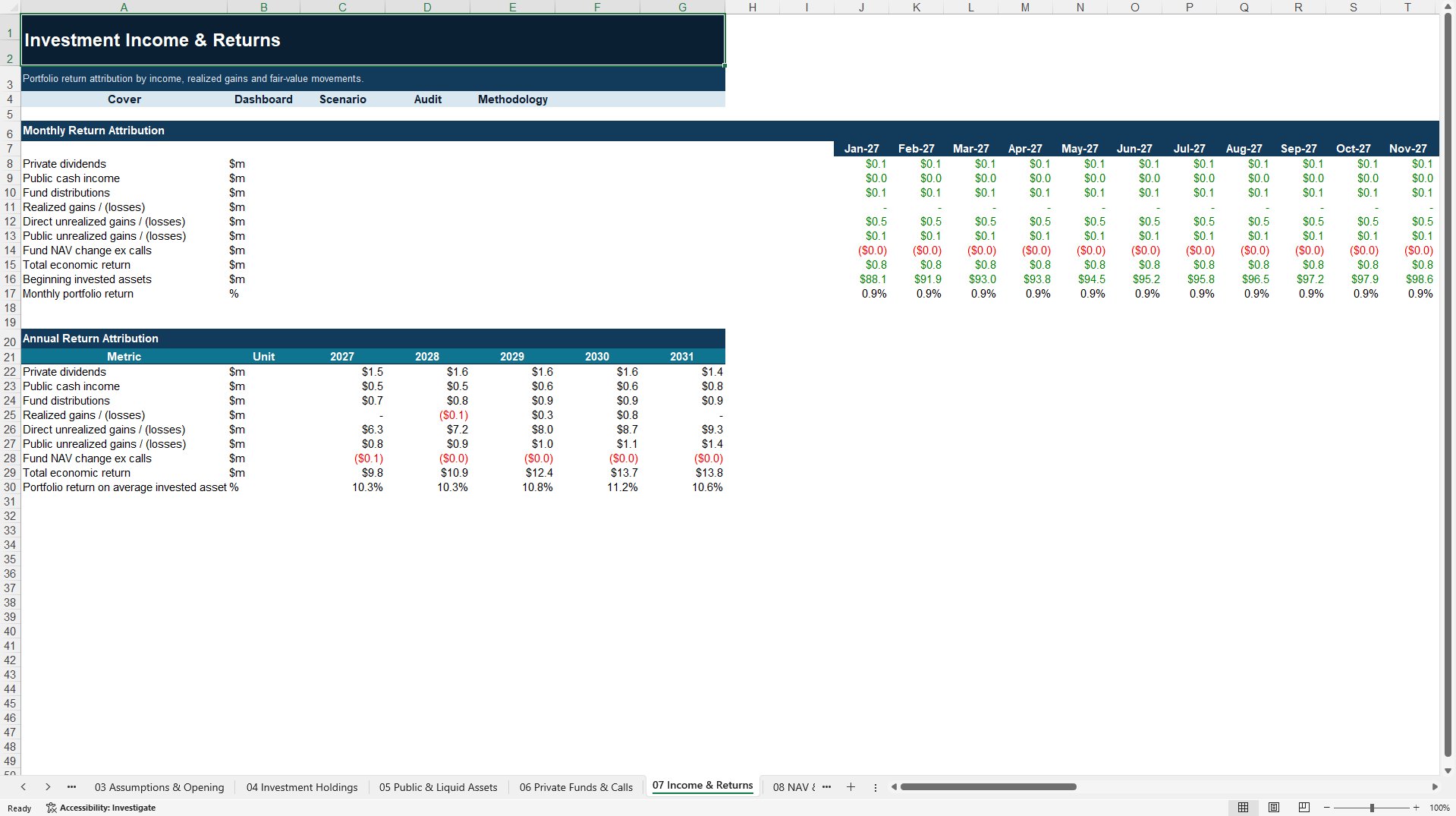Add a new sheet with plus icon
This screenshot has height=816, width=1456.
click(x=851, y=787)
